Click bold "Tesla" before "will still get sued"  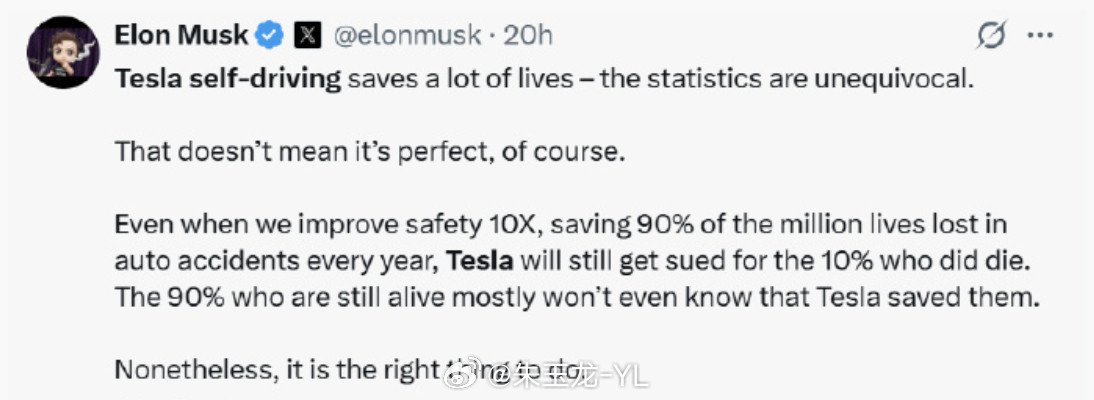[479, 261]
